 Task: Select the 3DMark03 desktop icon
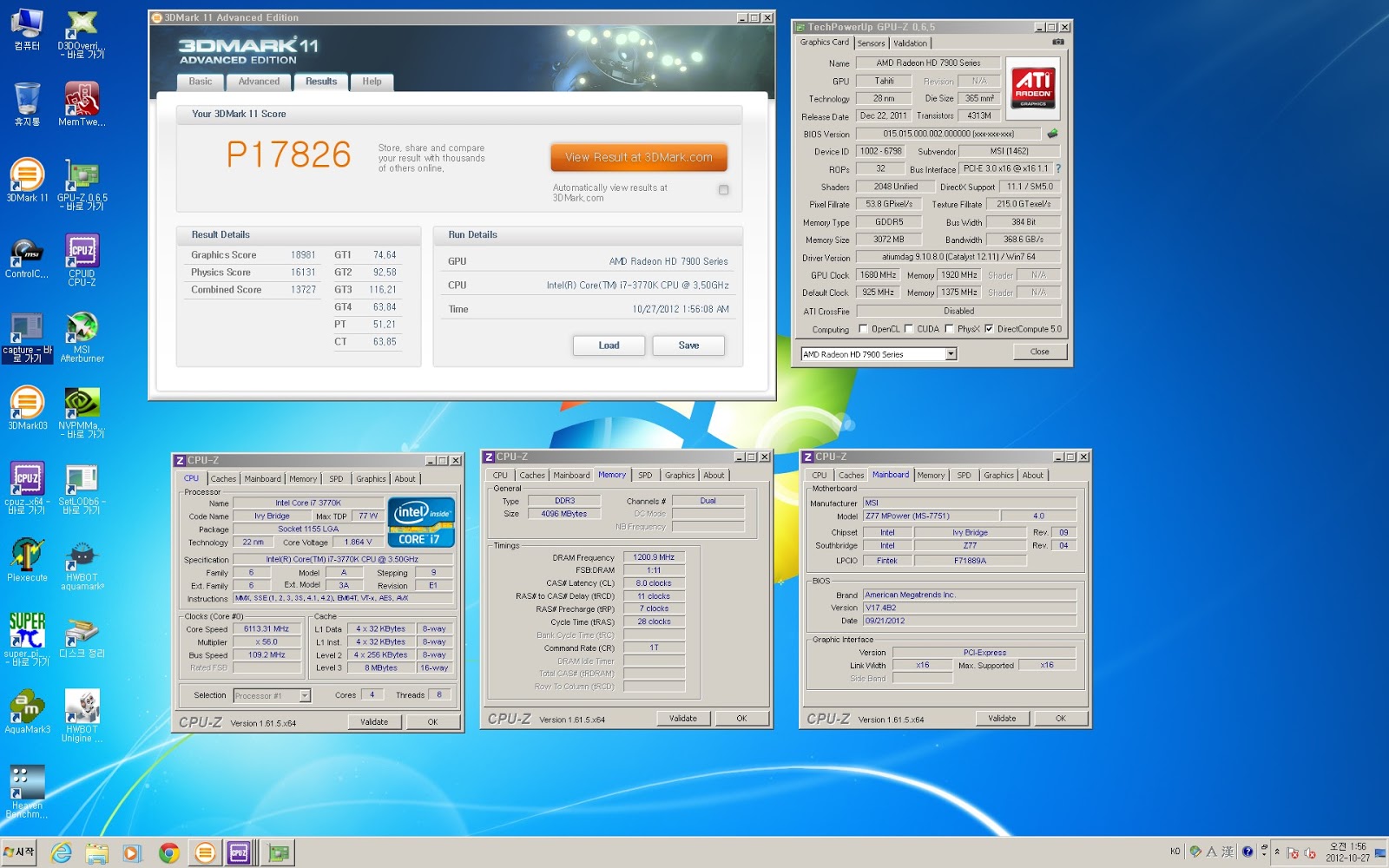(x=27, y=408)
